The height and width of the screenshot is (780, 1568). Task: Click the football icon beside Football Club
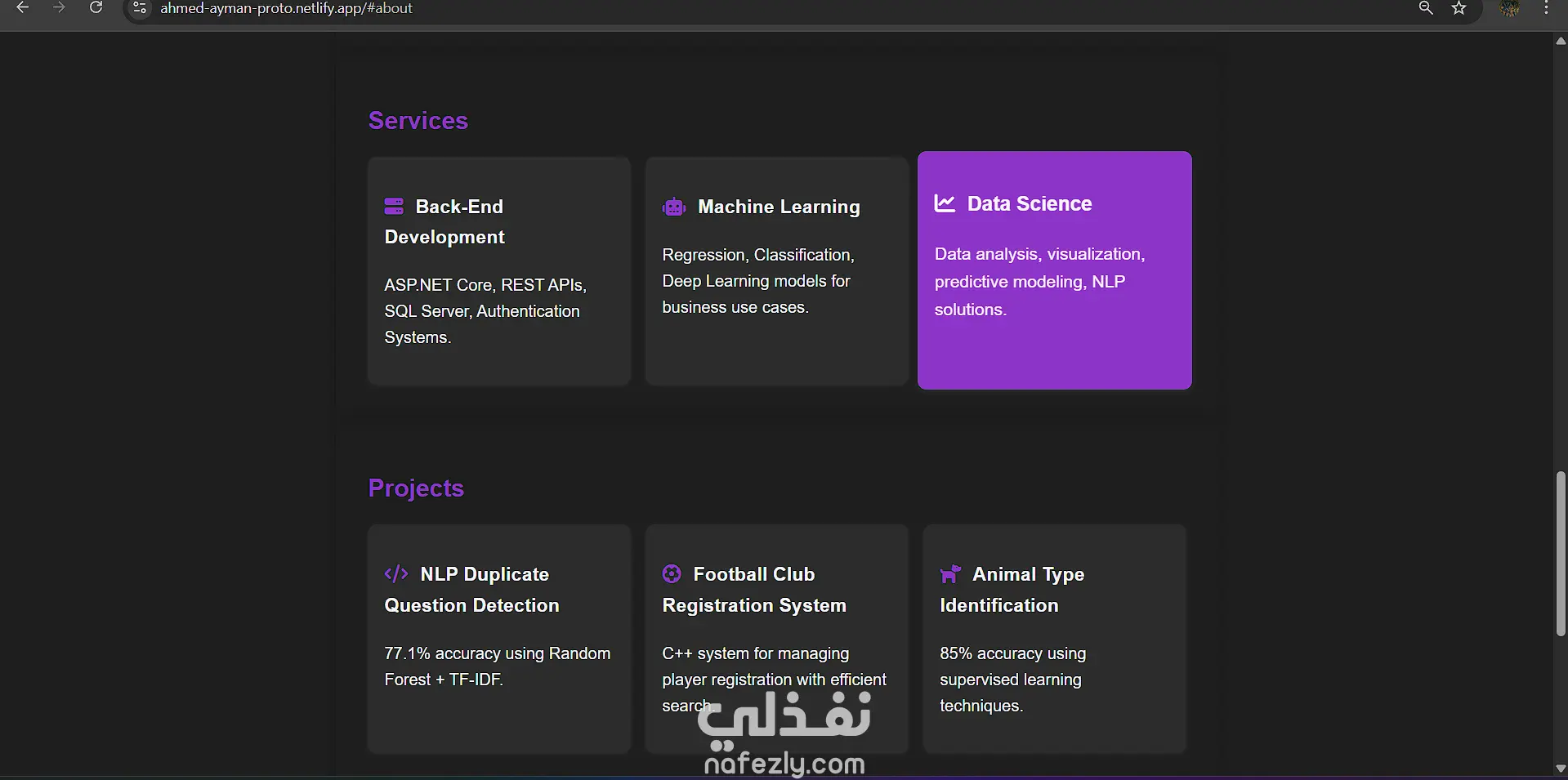(672, 574)
